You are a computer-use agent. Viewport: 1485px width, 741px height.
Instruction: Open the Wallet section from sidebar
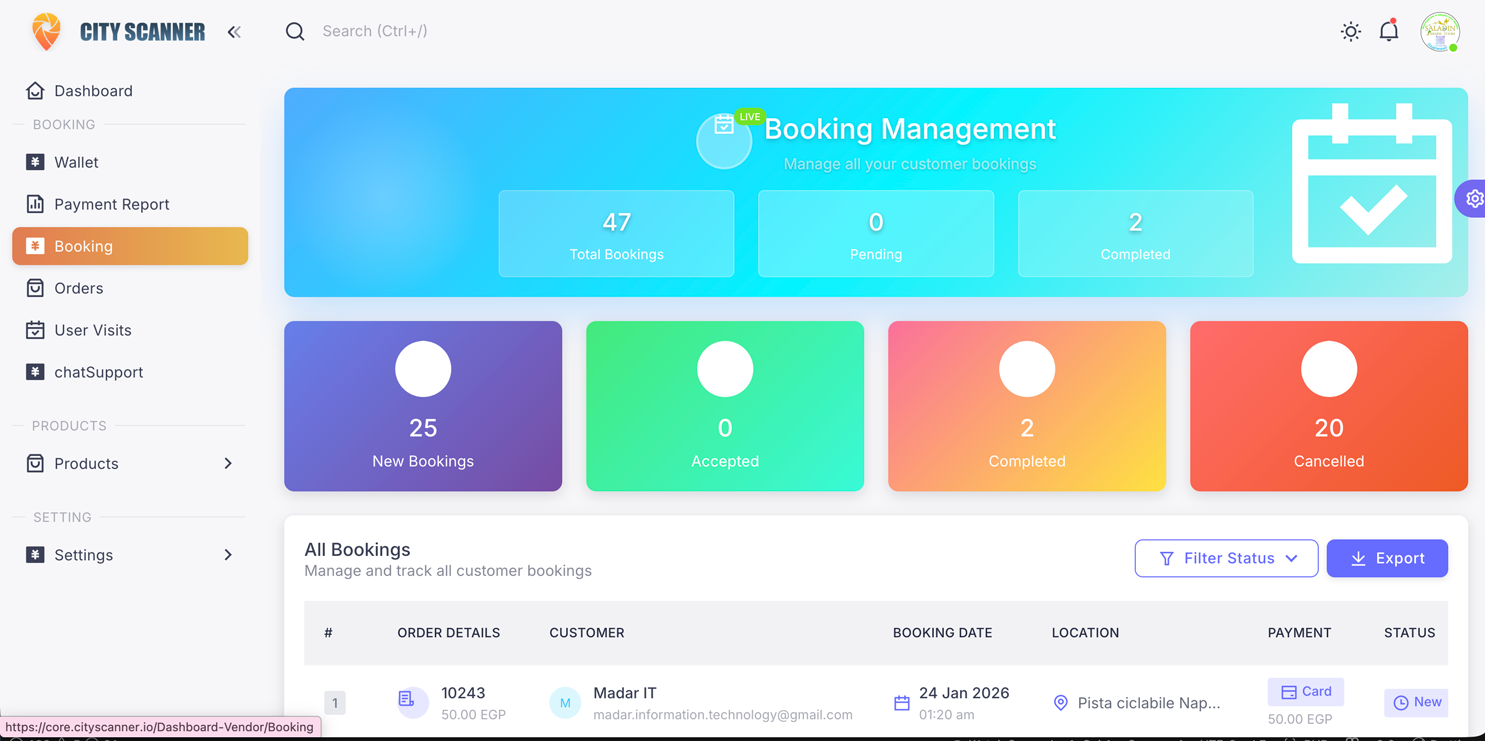[x=75, y=162]
